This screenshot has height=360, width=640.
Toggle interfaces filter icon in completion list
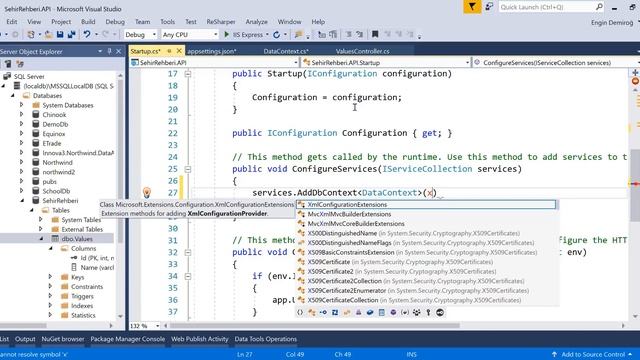tap(323, 312)
